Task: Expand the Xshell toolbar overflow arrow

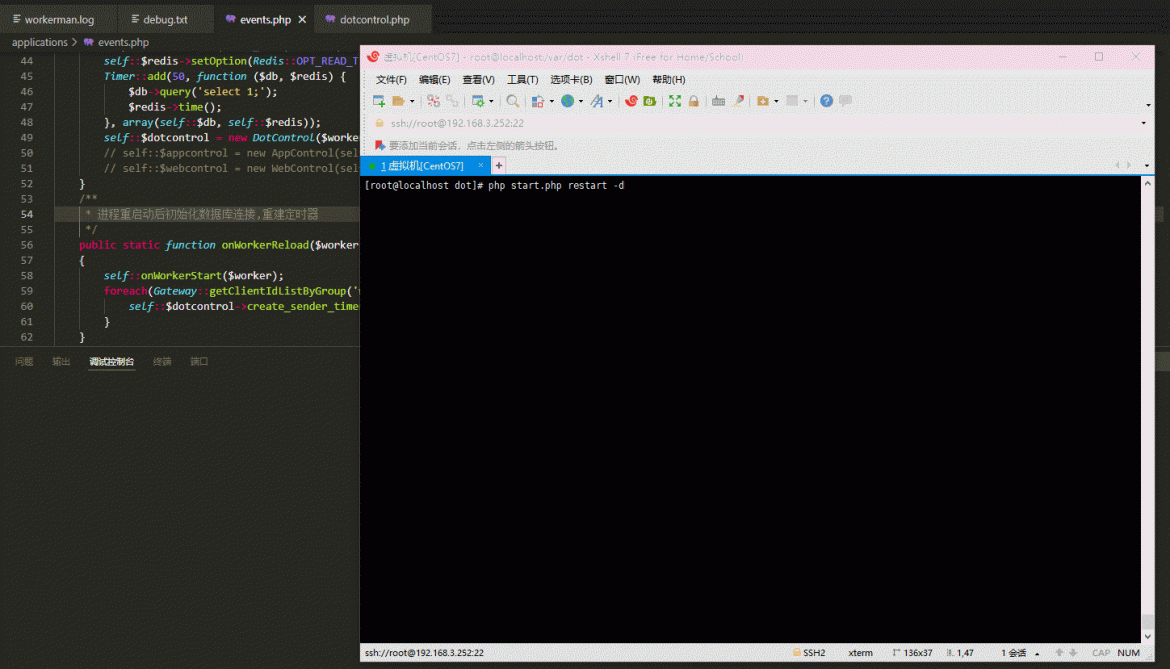Action: point(1148,105)
